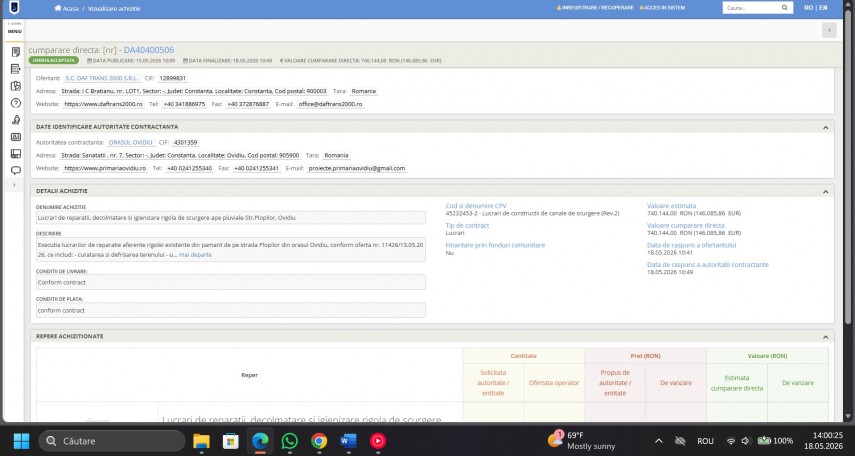Open File Explorer from taskbar
The height and width of the screenshot is (456, 855).
pyautogui.click(x=201, y=441)
